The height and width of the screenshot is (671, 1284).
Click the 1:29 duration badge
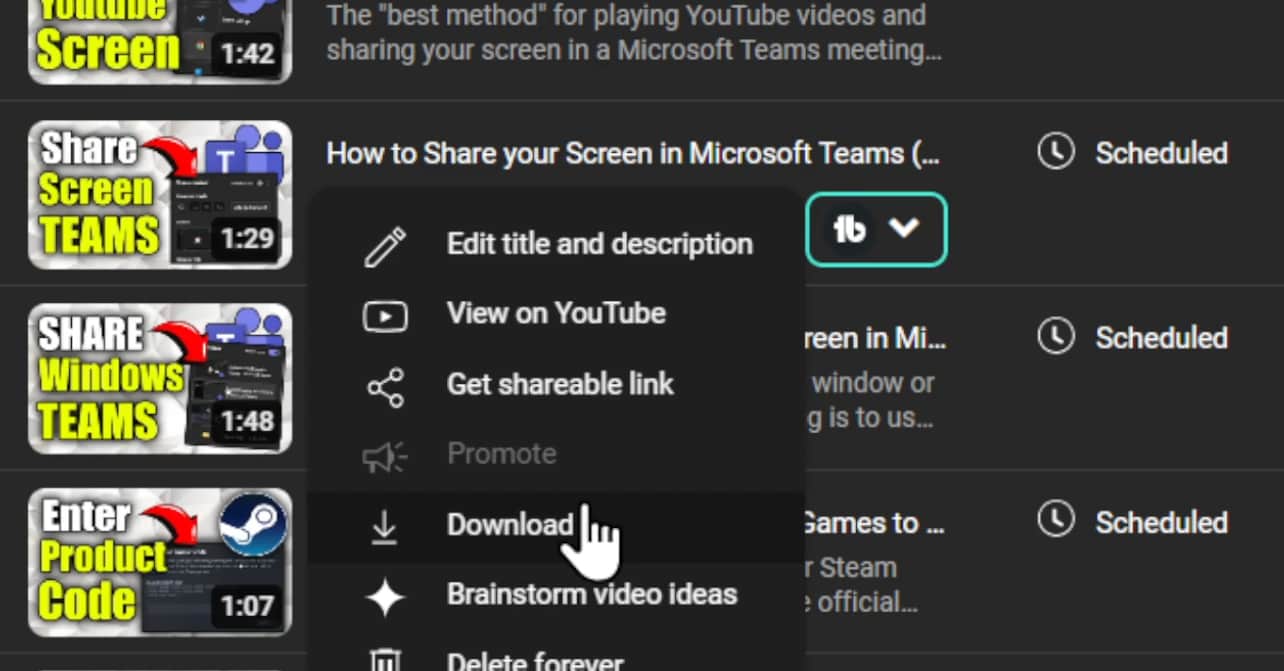click(x=246, y=238)
